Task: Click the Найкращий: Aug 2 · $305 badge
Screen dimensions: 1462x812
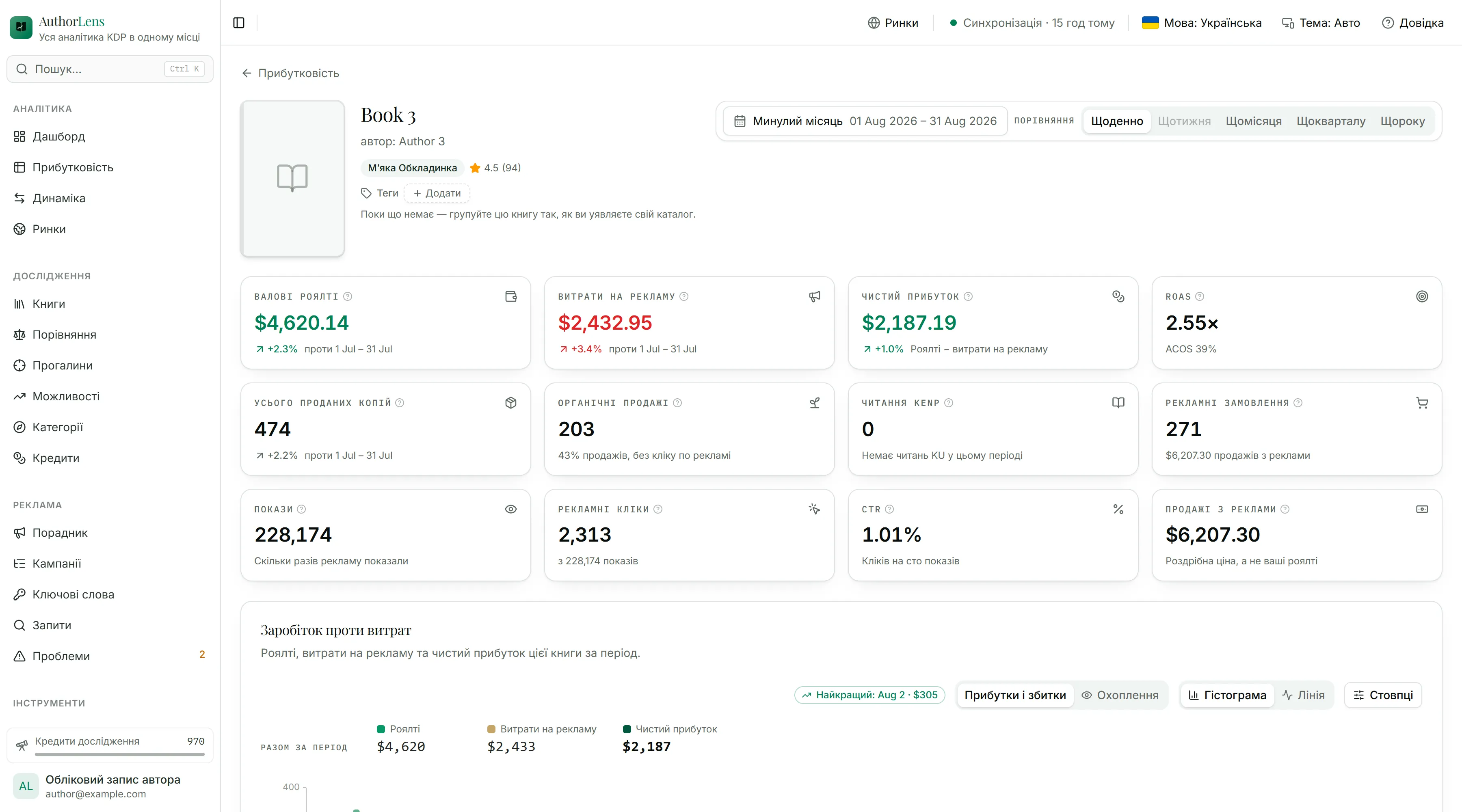Action: coord(869,695)
